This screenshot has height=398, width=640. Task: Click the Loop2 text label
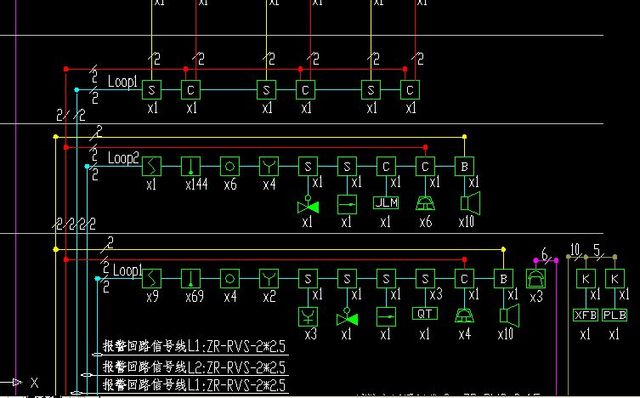pos(123,158)
